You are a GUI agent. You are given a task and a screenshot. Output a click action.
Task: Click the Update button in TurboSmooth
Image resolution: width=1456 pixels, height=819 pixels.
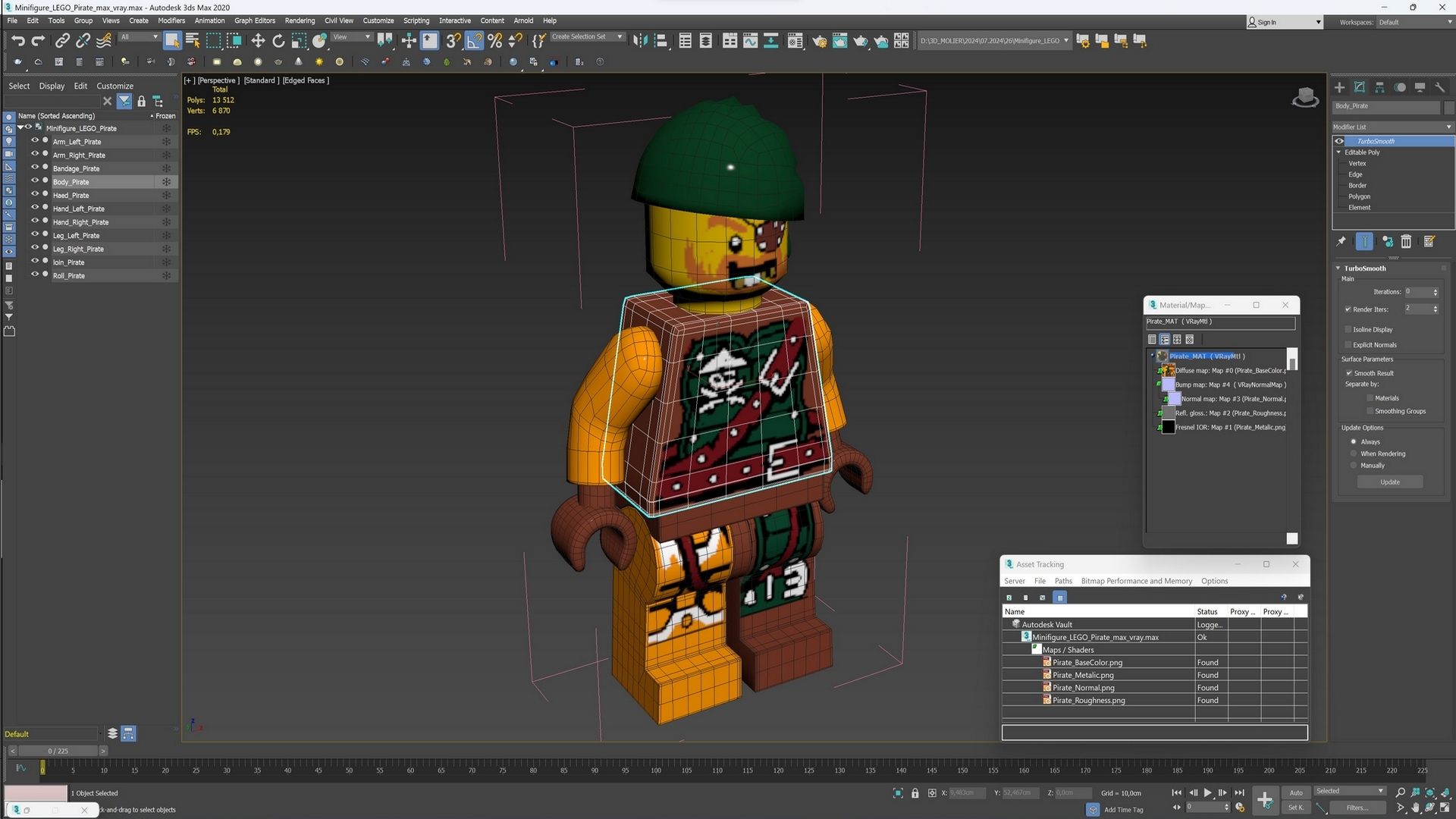(x=1390, y=482)
